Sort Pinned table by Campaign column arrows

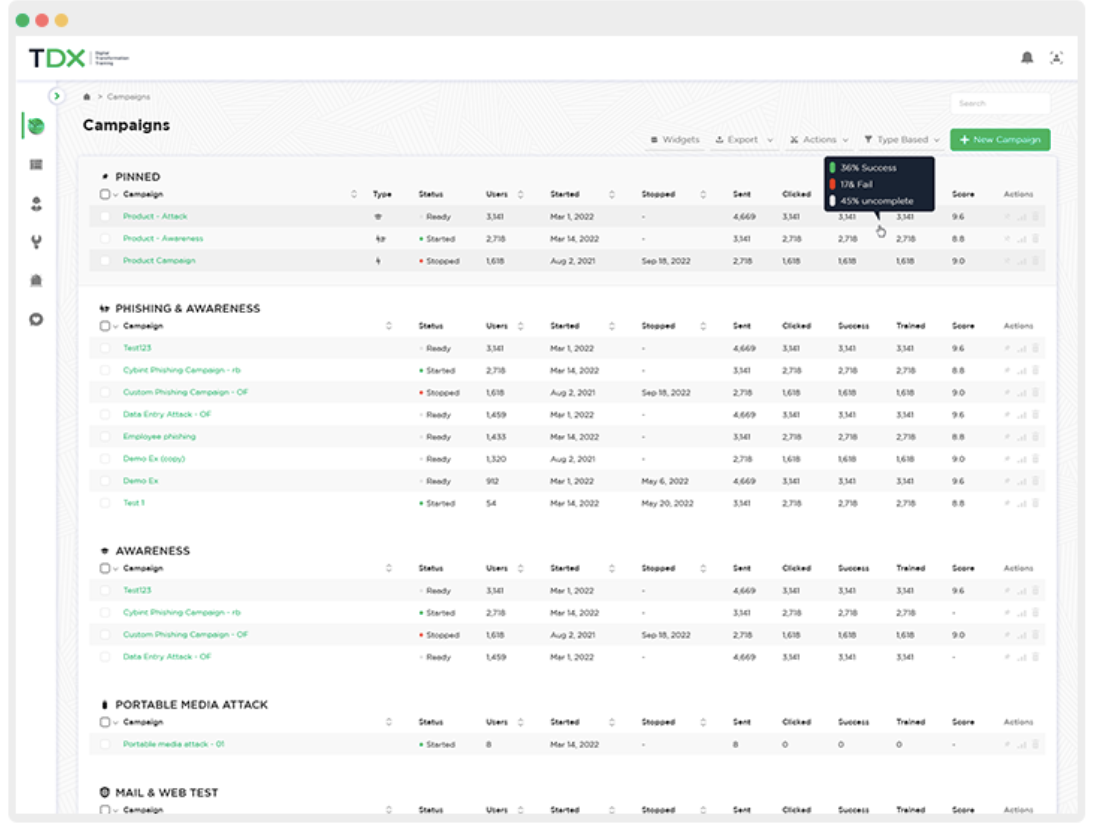[x=354, y=194]
